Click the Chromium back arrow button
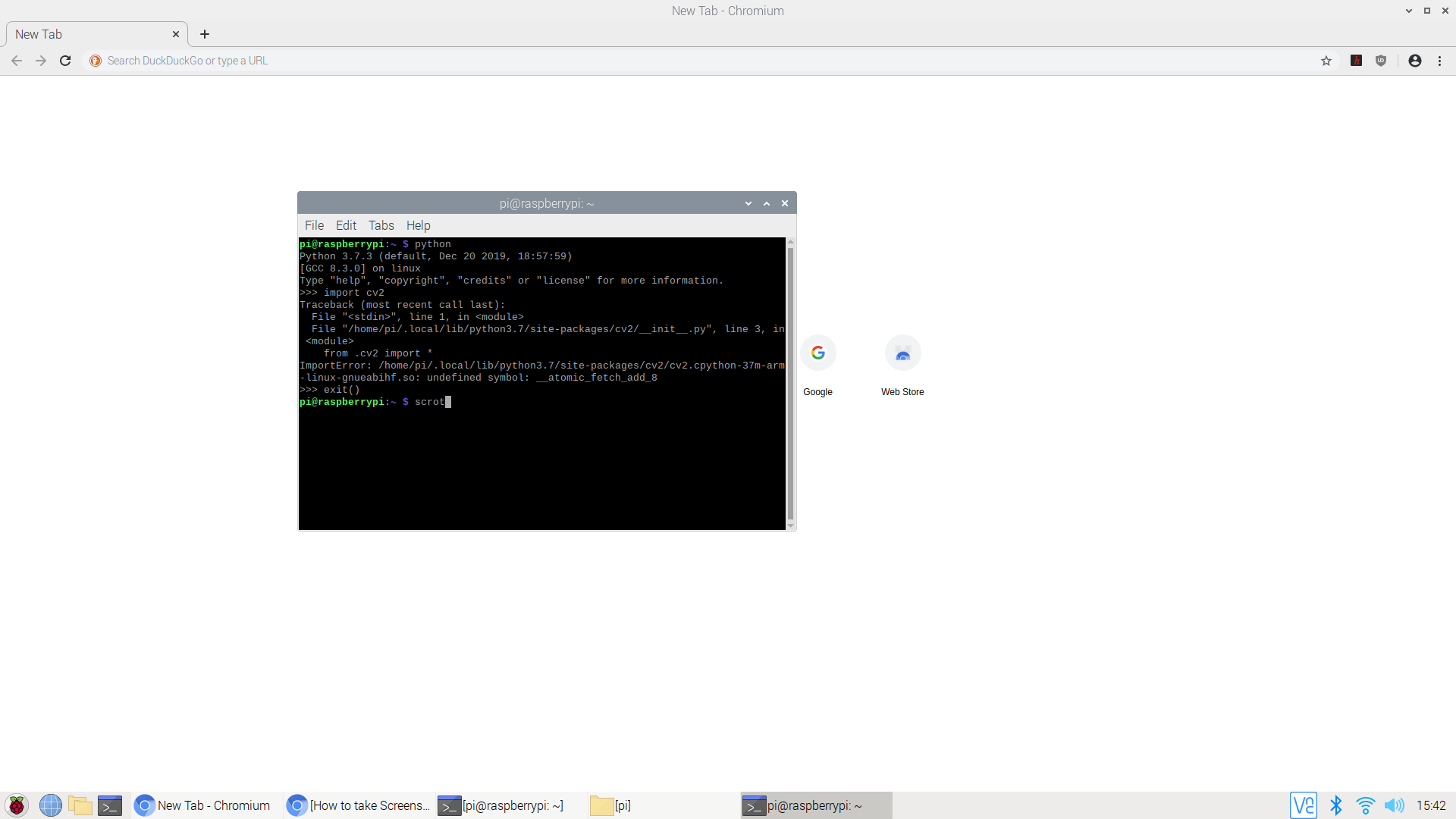The image size is (1456, 819). tap(17, 61)
